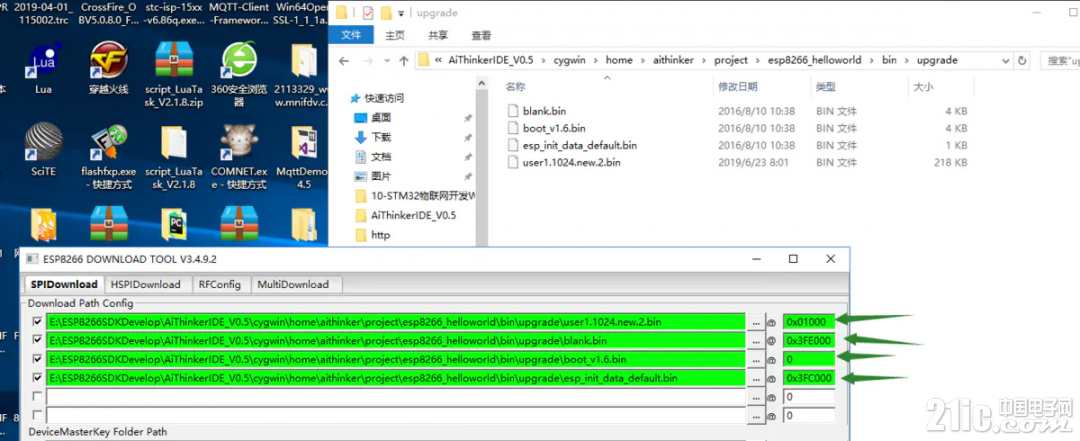Expand the Explorer address bar dropdown
This screenshot has height=441, width=1080.
[x=1007, y=61]
